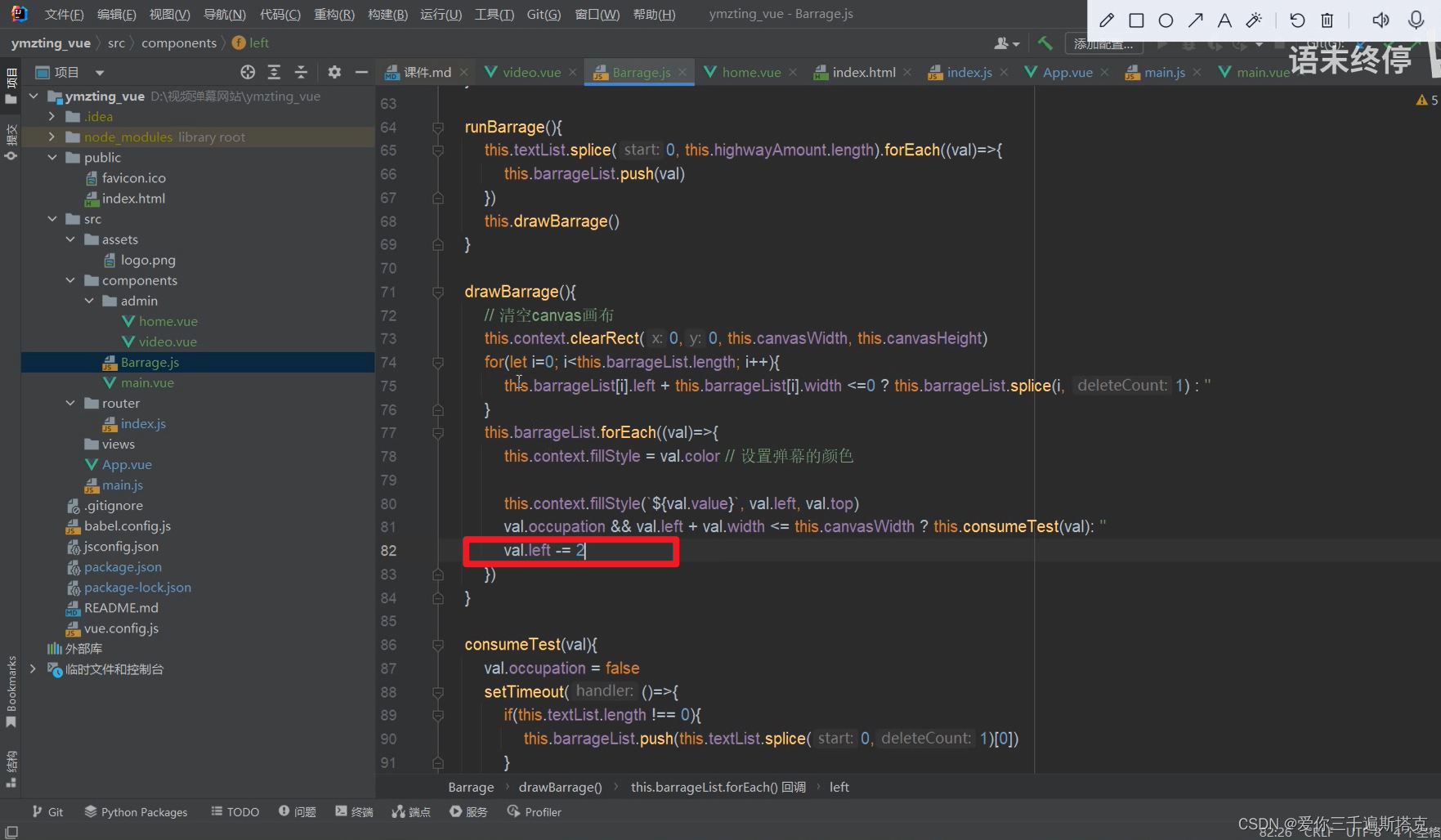This screenshot has height=840, width=1441.
Task: Collapse the assets folder
Action: (x=70, y=239)
